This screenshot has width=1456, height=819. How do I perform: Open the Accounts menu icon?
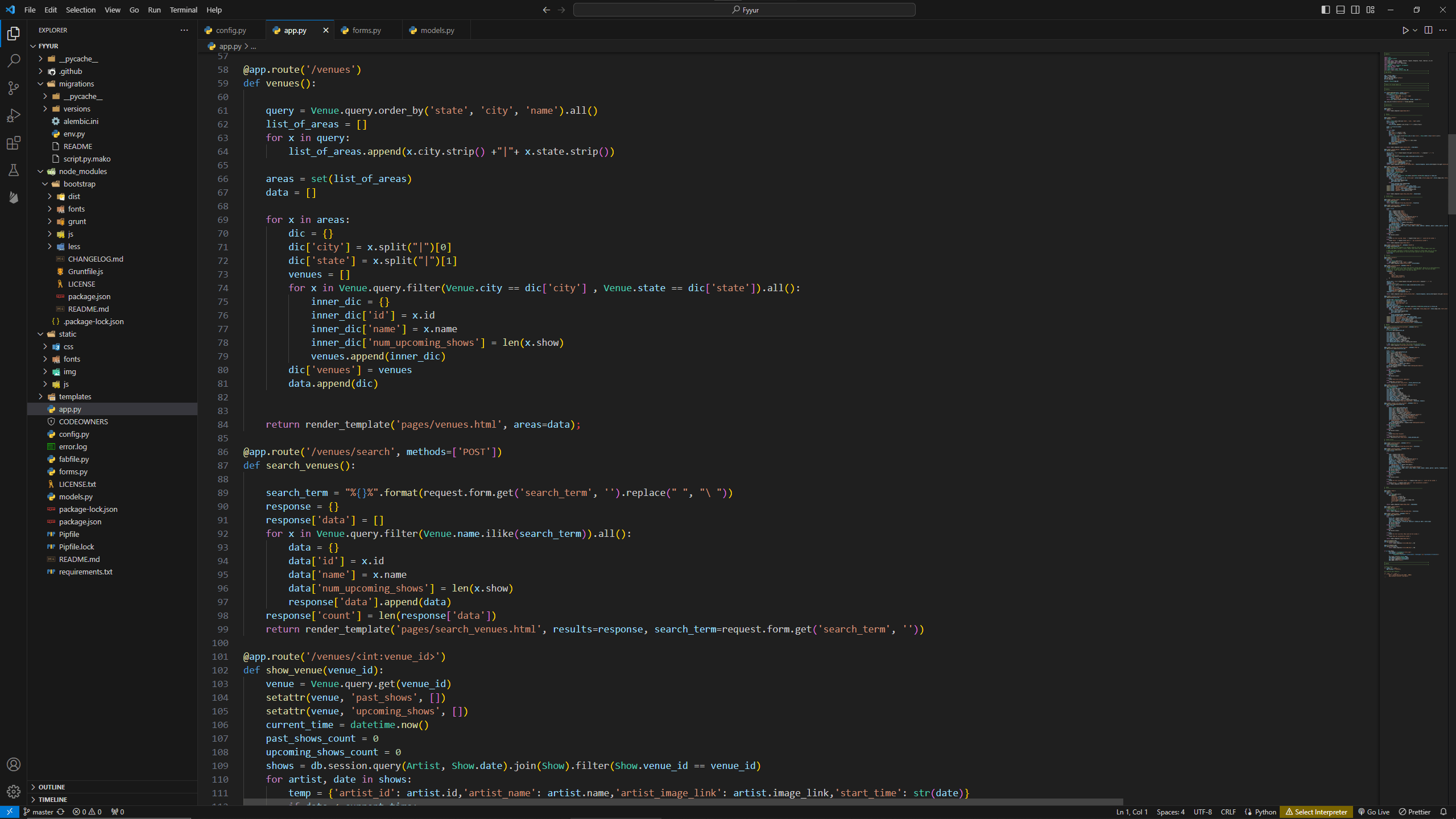tap(14, 764)
